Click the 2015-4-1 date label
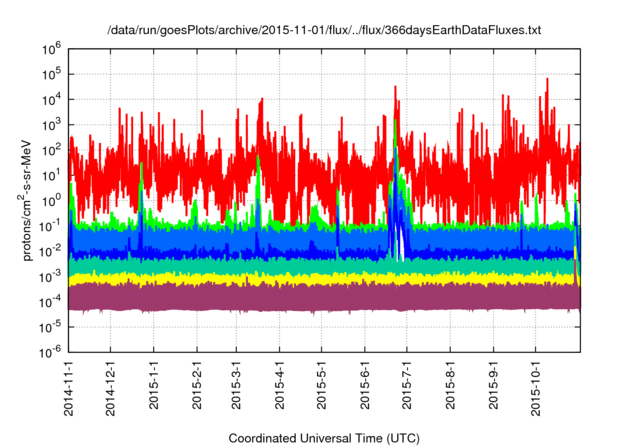 [280, 385]
